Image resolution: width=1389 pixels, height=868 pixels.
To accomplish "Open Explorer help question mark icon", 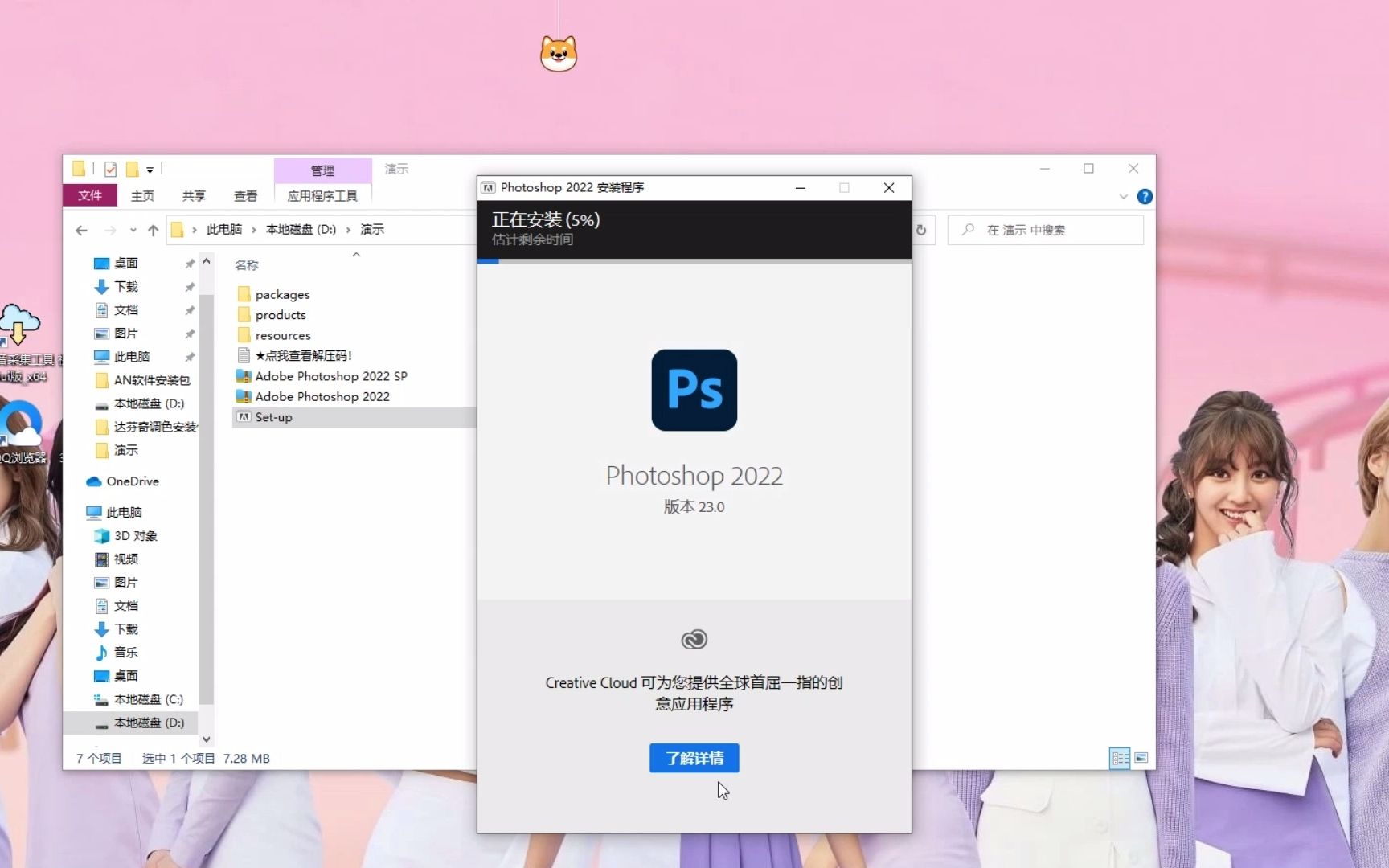I will (x=1145, y=196).
